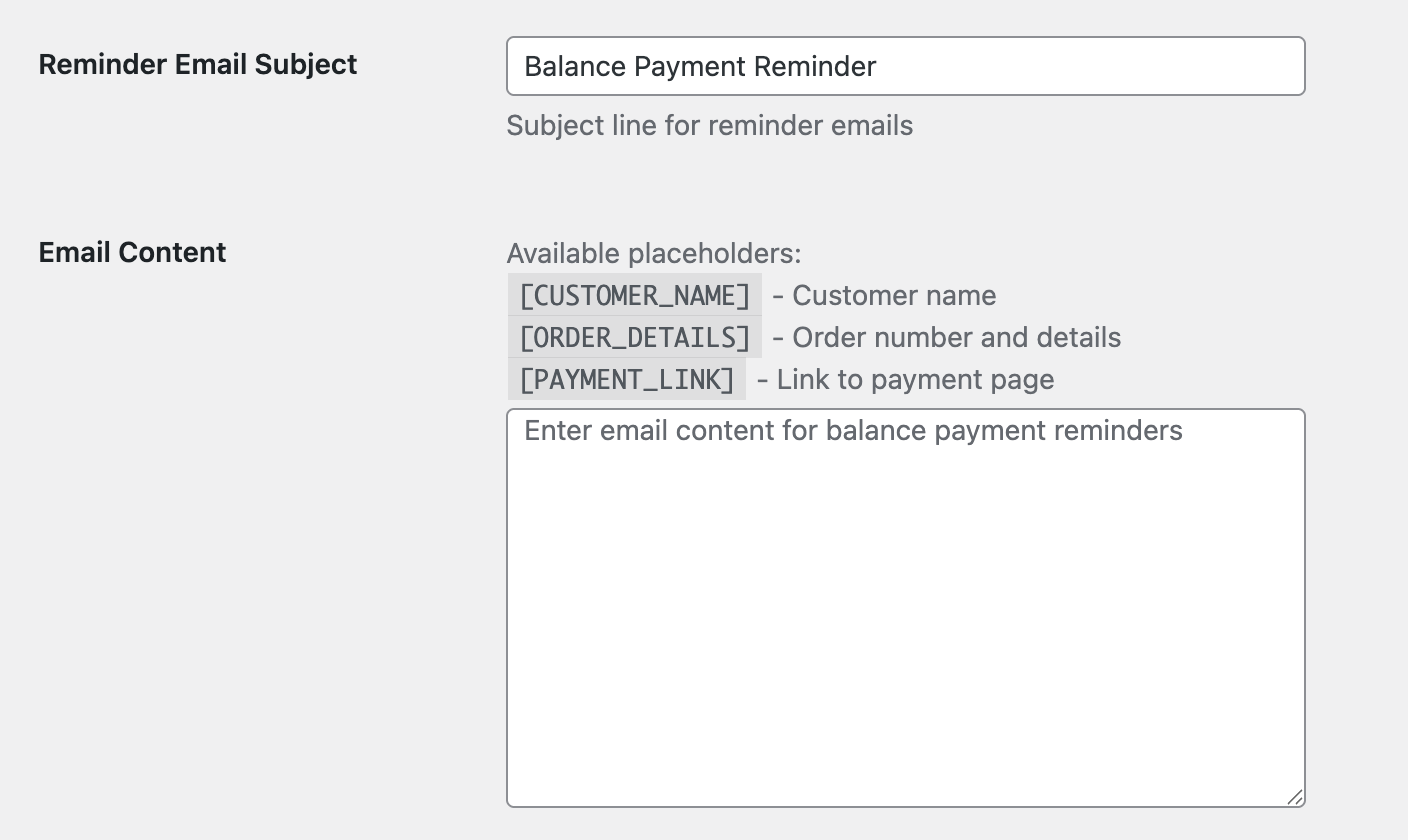Place cursor after "Reminder" in subject field
This screenshot has height=840, width=1408.
[878, 67]
